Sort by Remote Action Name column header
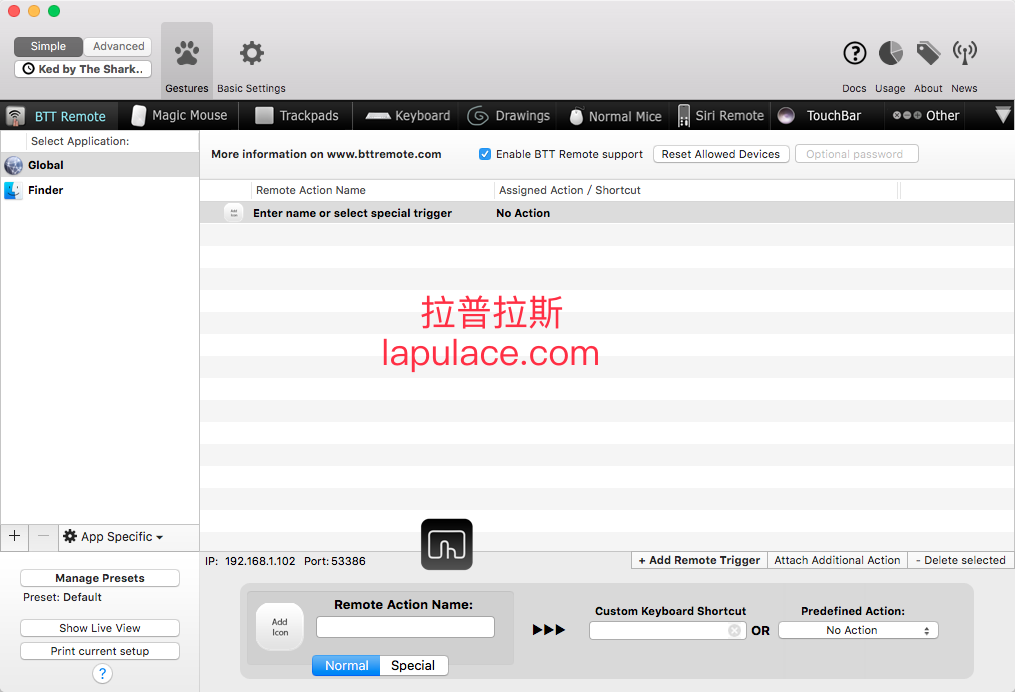1015x692 pixels. click(x=373, y=190)
